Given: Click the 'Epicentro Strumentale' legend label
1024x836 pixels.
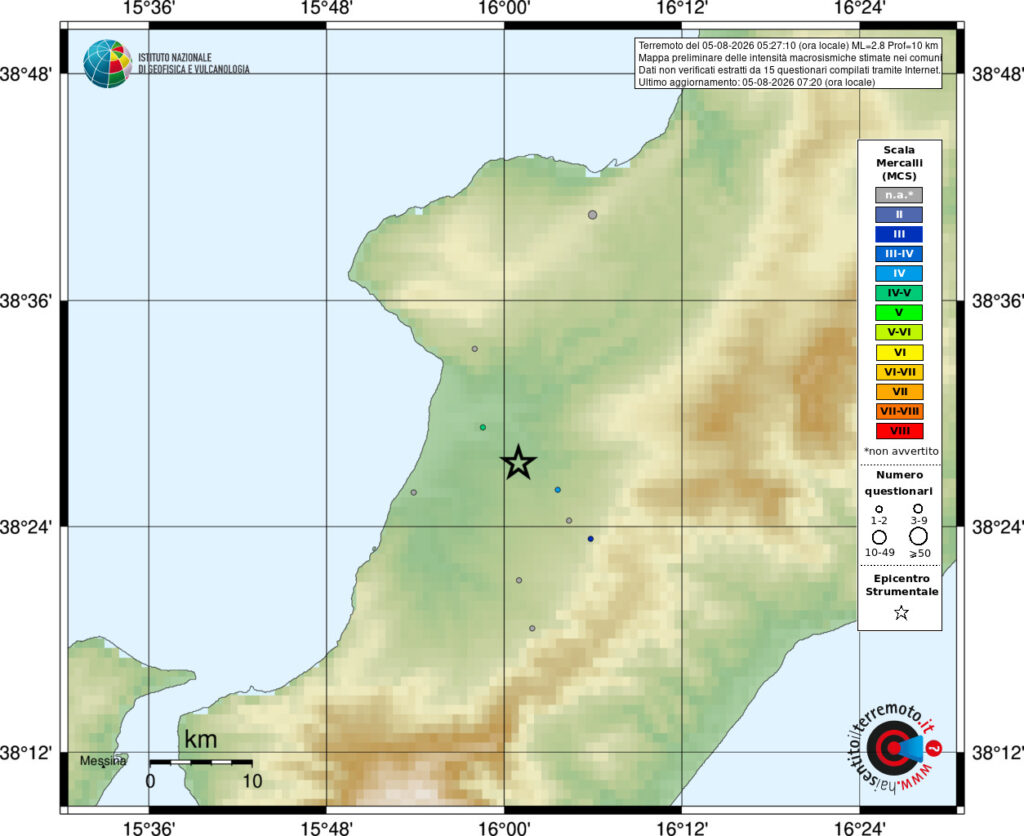Looking at the screenshot, I should pyautogui.click(x=902, y=585).
